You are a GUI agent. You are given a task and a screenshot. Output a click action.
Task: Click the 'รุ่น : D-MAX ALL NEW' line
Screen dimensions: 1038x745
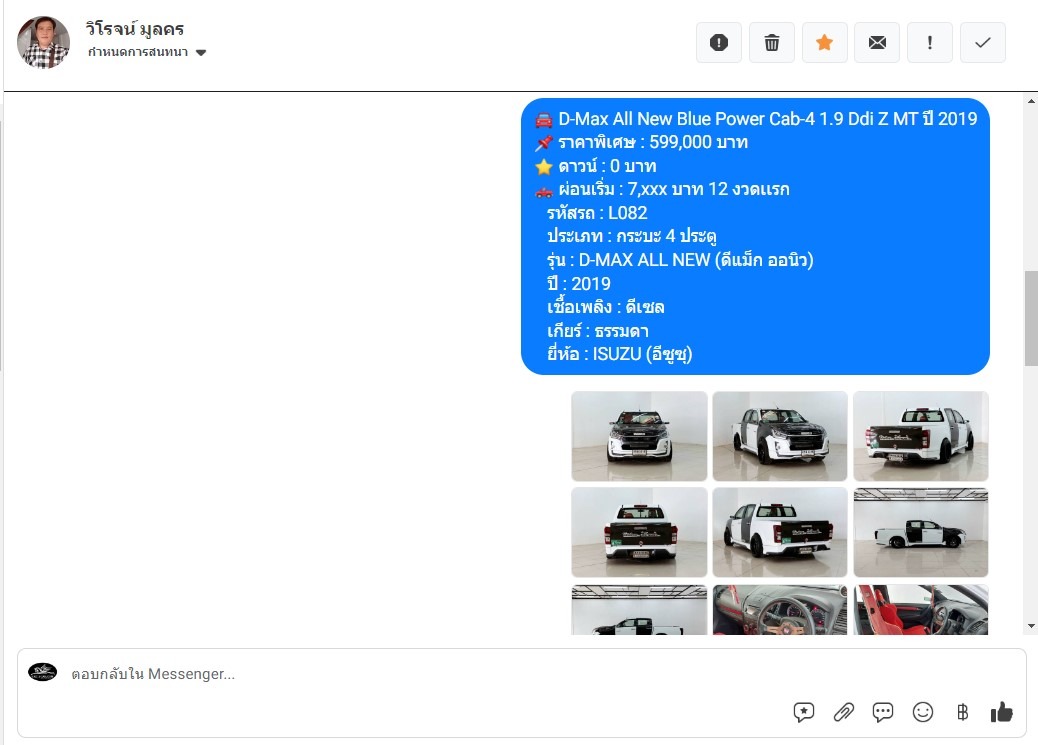[x=680, y=260]
